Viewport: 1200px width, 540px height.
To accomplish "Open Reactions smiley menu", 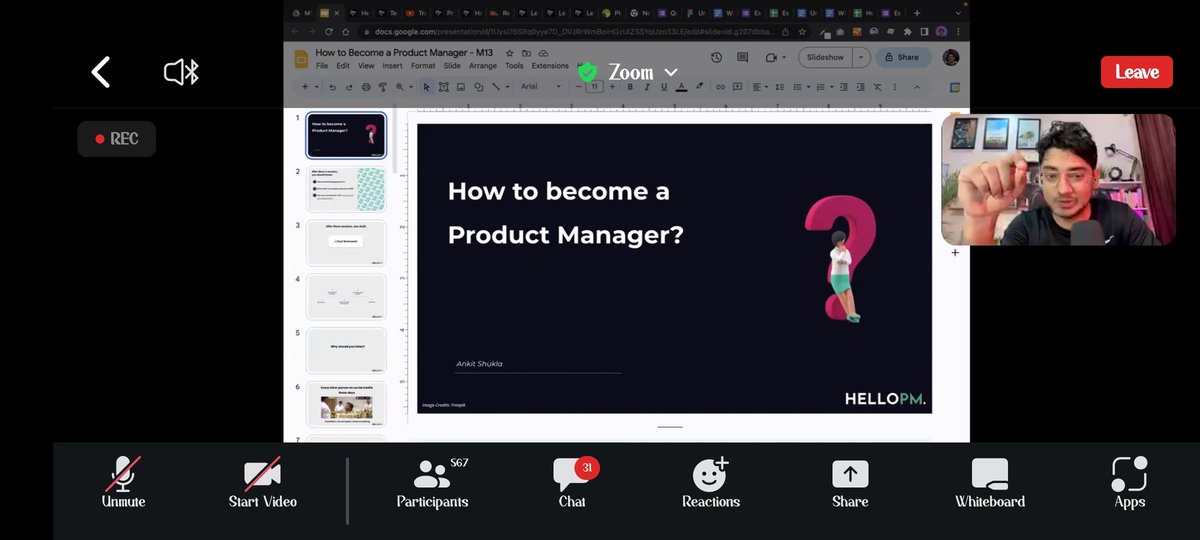I will (711, 483).
